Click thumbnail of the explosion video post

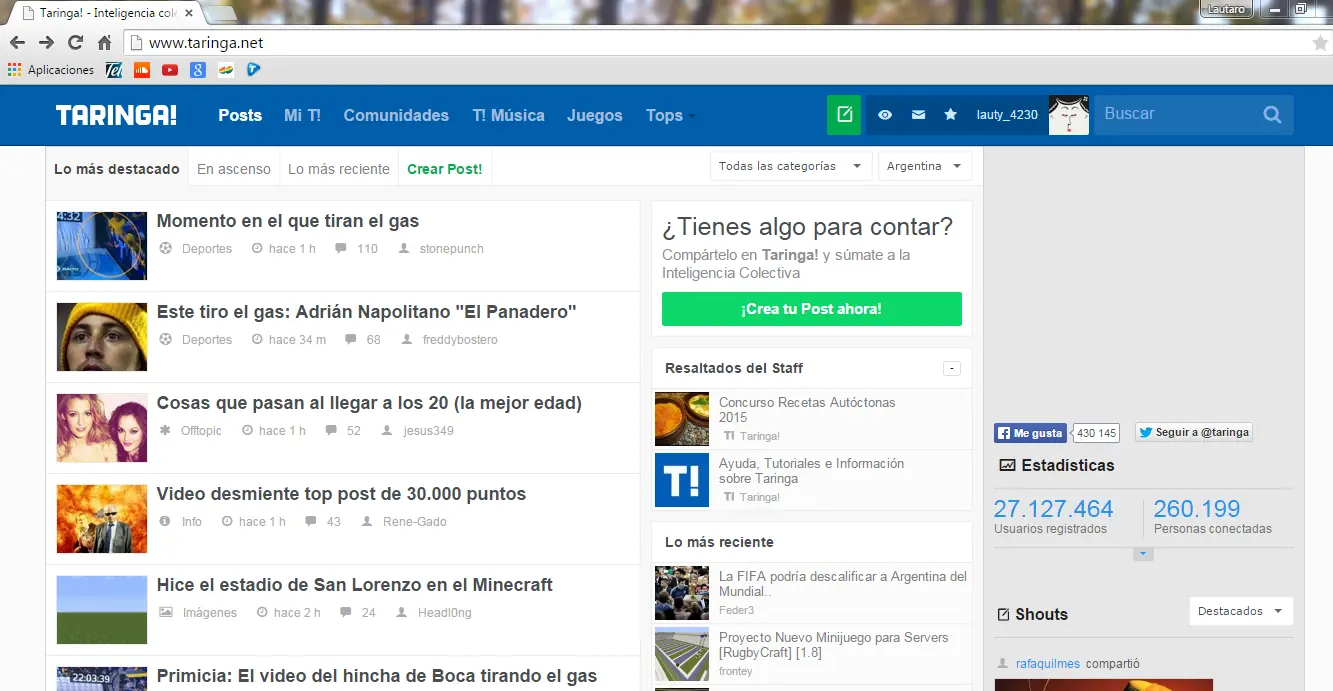tap(102, 518)
